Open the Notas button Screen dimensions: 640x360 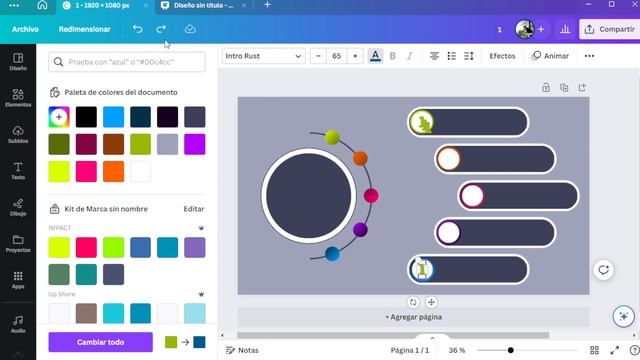point(242,350)
